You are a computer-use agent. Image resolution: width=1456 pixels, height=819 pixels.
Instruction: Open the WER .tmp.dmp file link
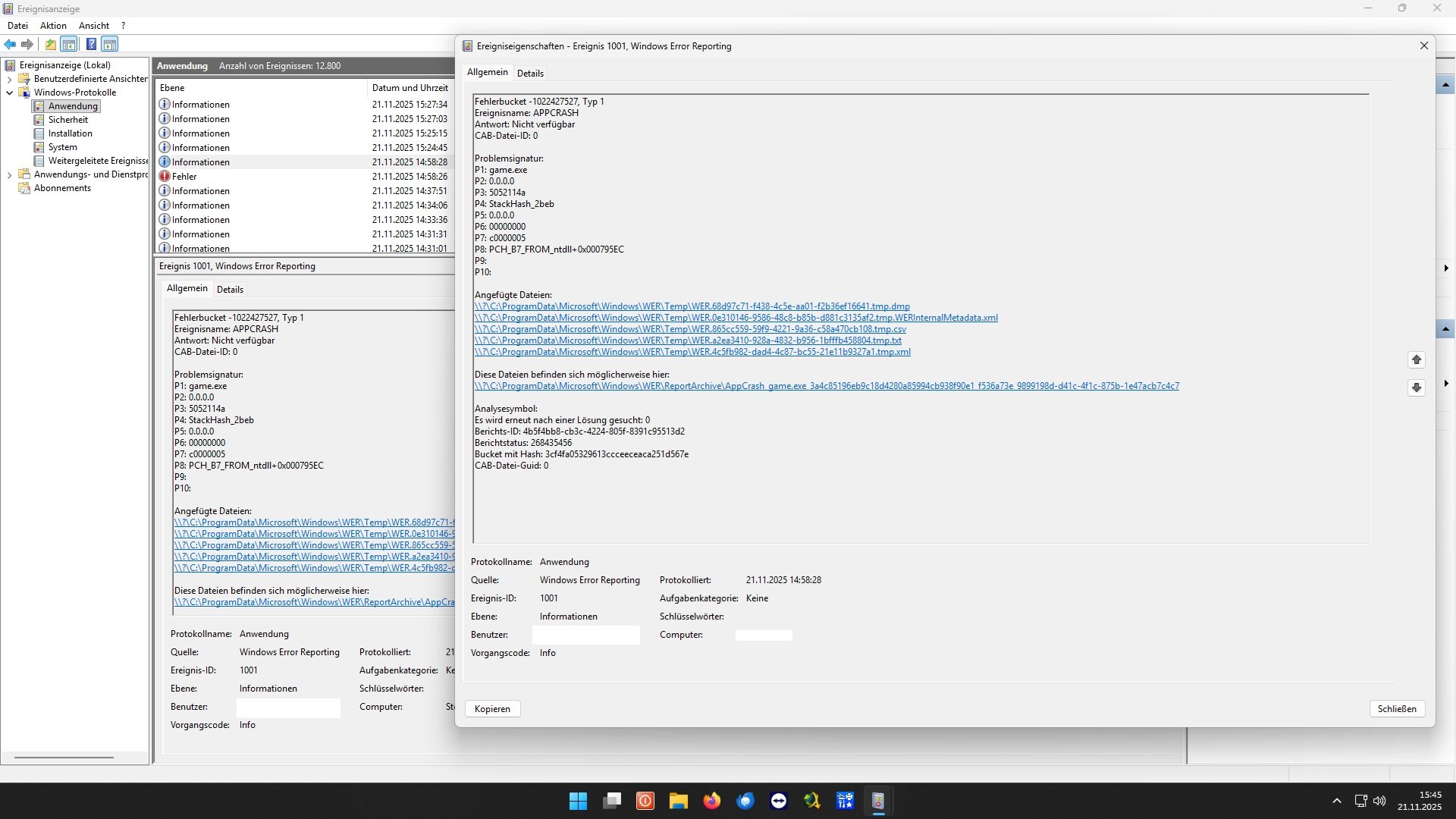[x=692, y=306]
